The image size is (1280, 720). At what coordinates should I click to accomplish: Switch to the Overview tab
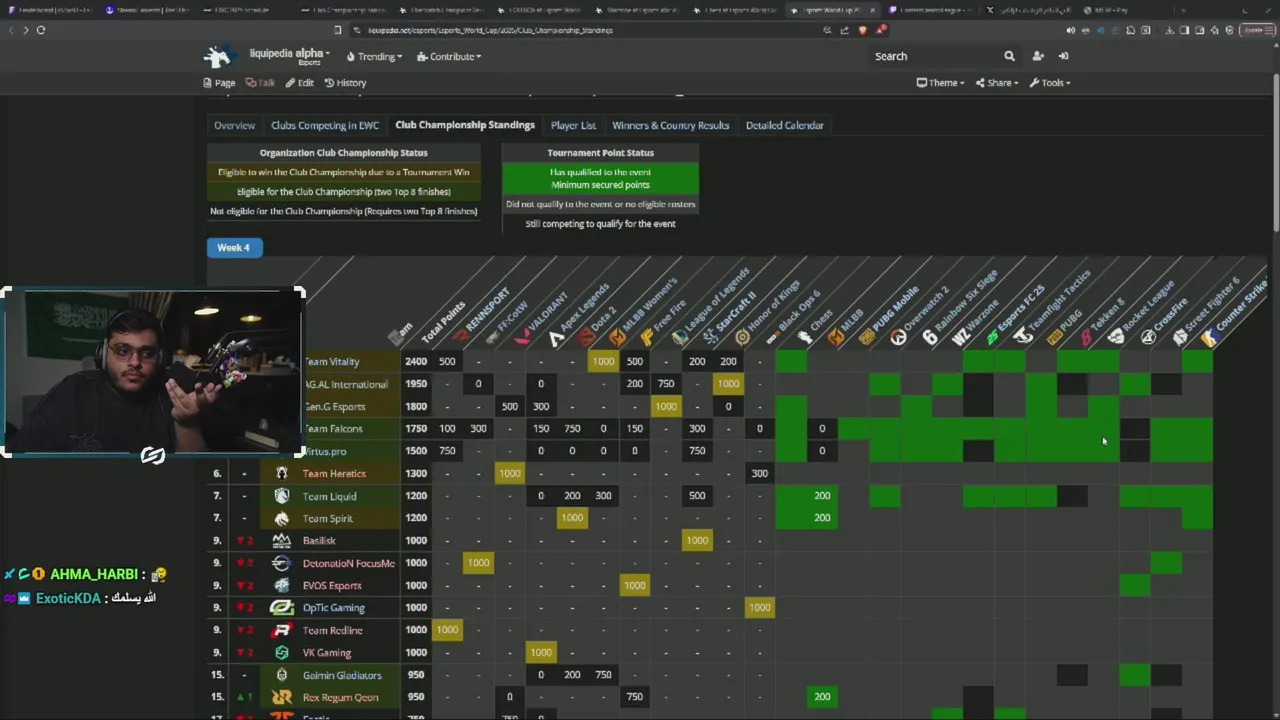tap(234, 125)
